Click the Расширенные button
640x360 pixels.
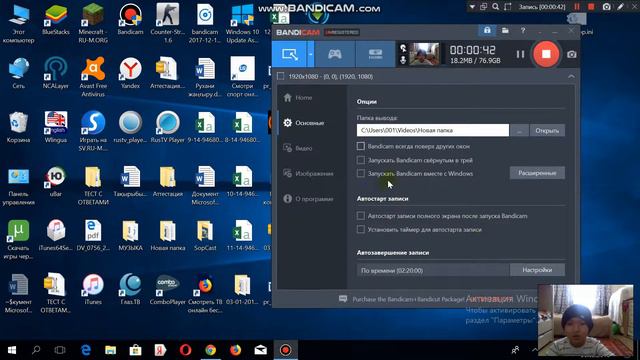537,173
